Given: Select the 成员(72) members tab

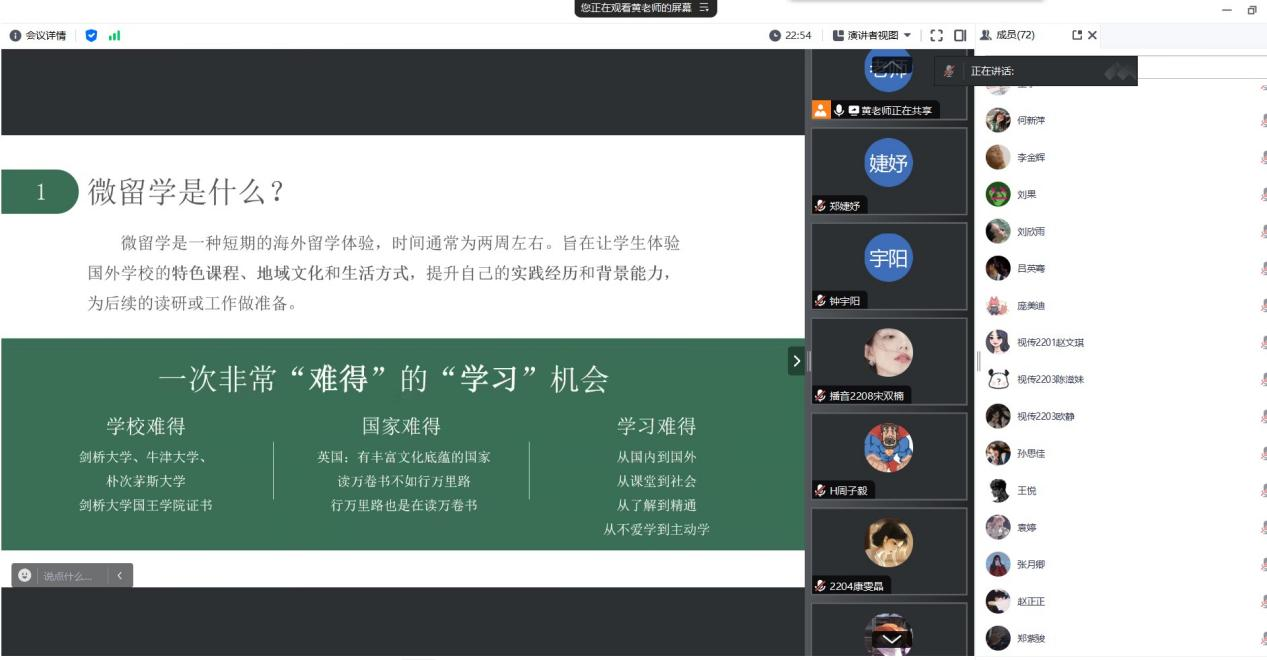Looking at the screenshot, I should 1007,36.
